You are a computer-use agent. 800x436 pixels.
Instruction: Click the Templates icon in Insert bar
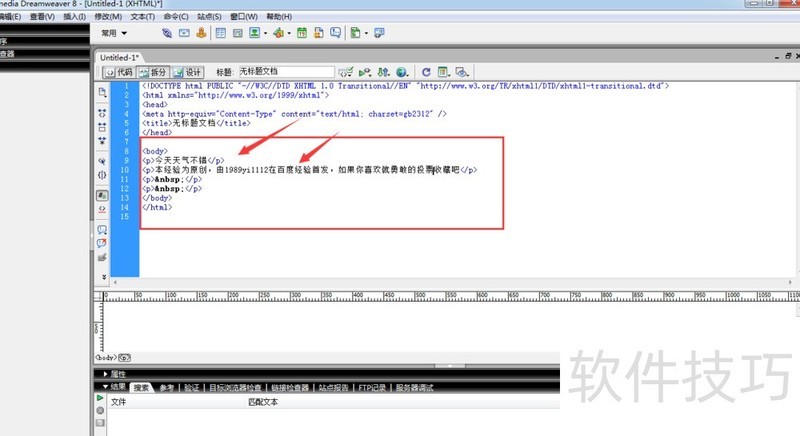(356, 33)
